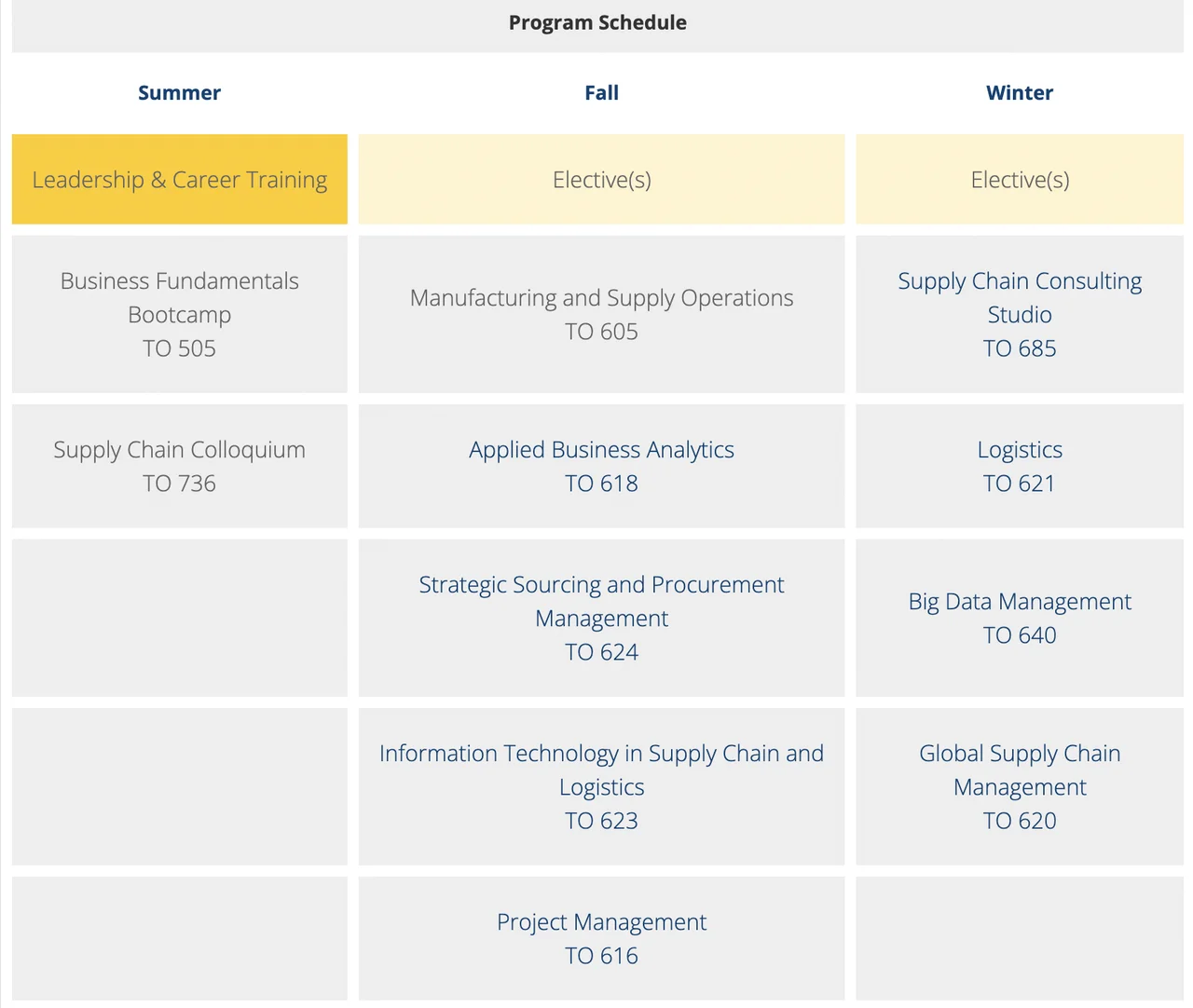The image size is (1193, 1008).
Task: Click Information Technology in Supply Chain link
Action: click(x=601, y=754)
